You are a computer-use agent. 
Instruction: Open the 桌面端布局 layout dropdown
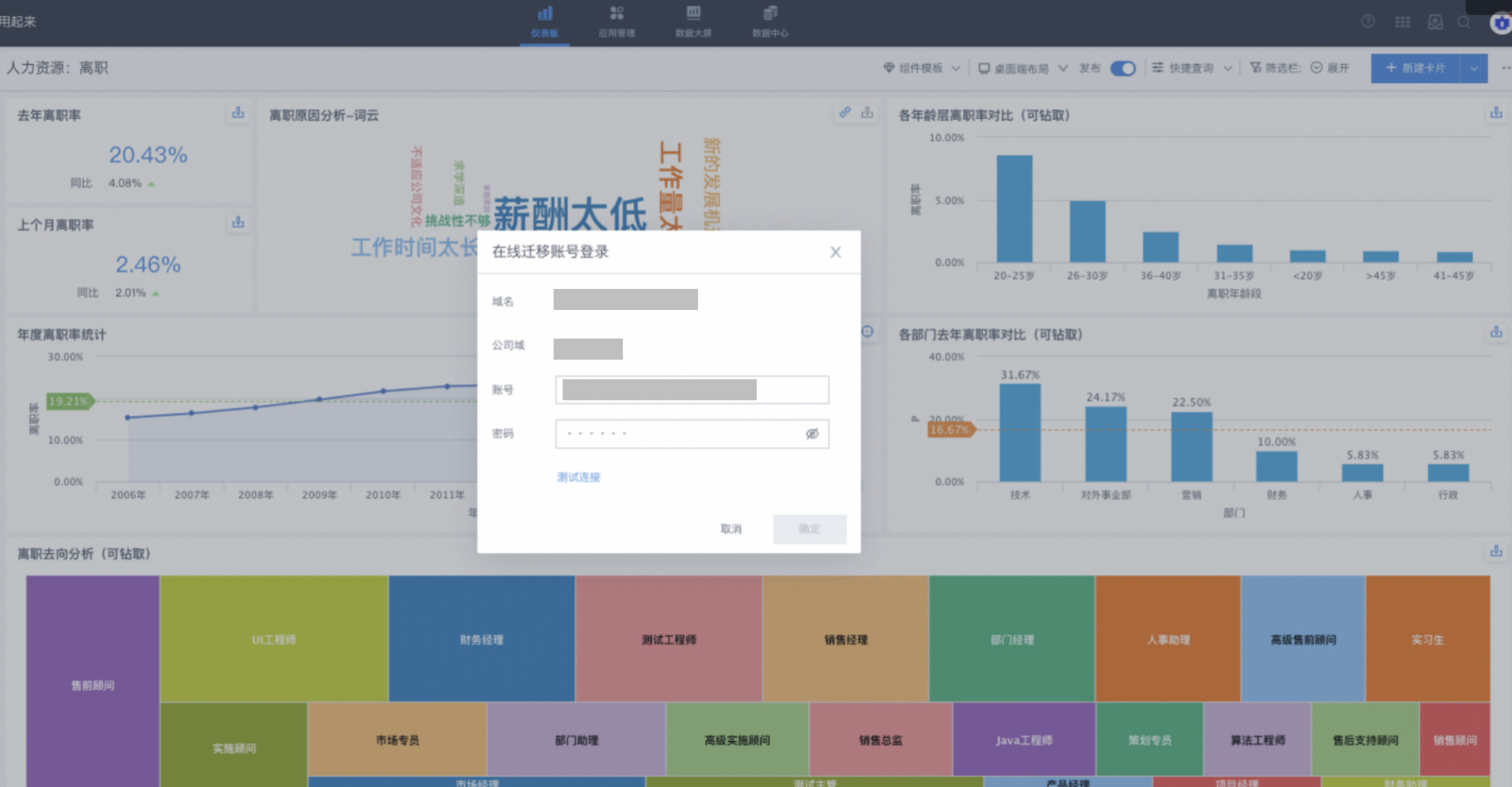(x=1022, y=68)
